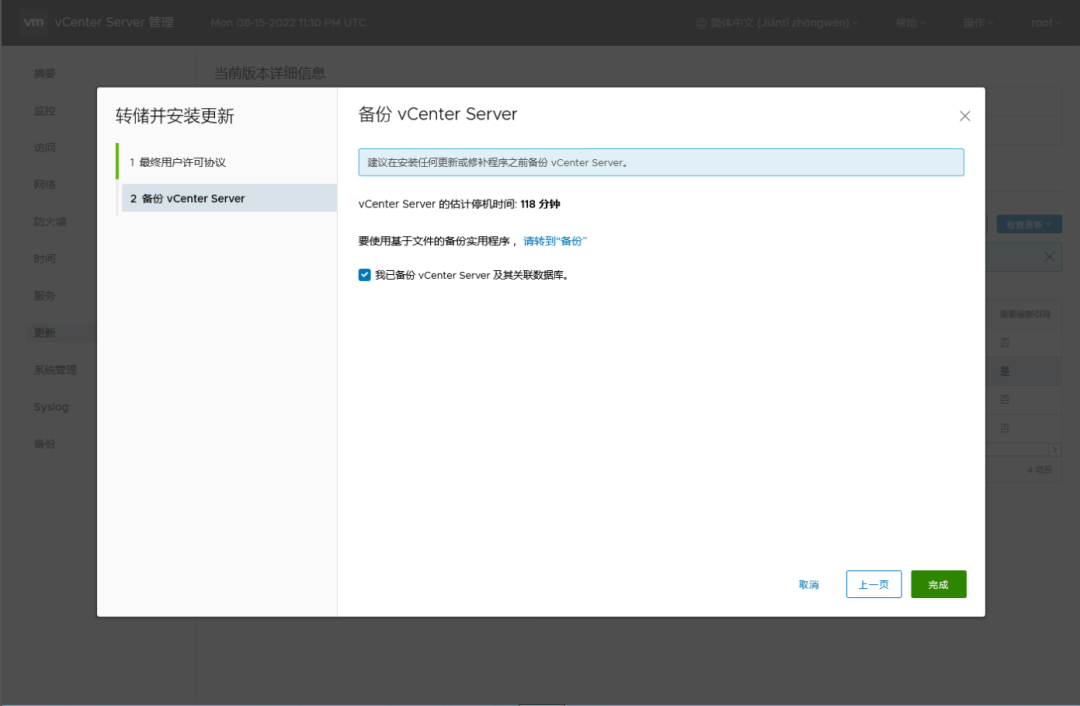Viewport: 1080px width, 706px height.
Task: Open 时间 in the sidebar
Action: tap(45, 259)
